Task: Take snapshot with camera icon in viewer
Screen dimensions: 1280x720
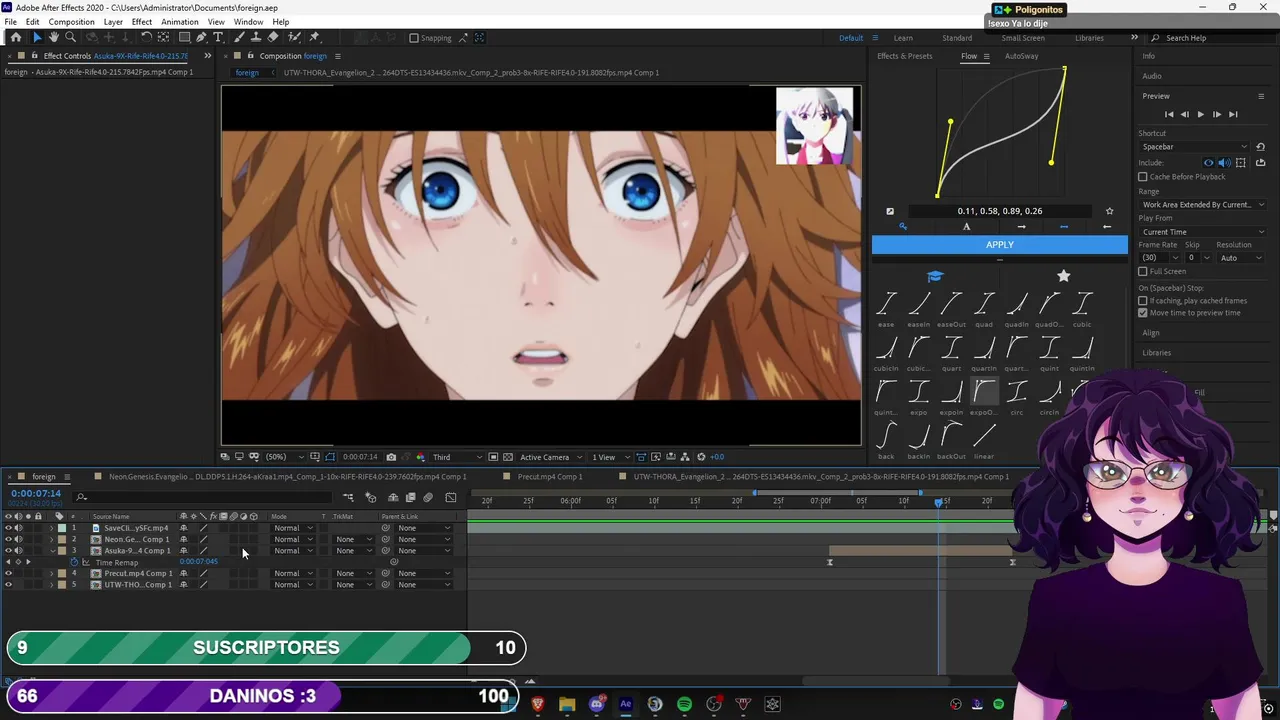Action: [391, 457]
